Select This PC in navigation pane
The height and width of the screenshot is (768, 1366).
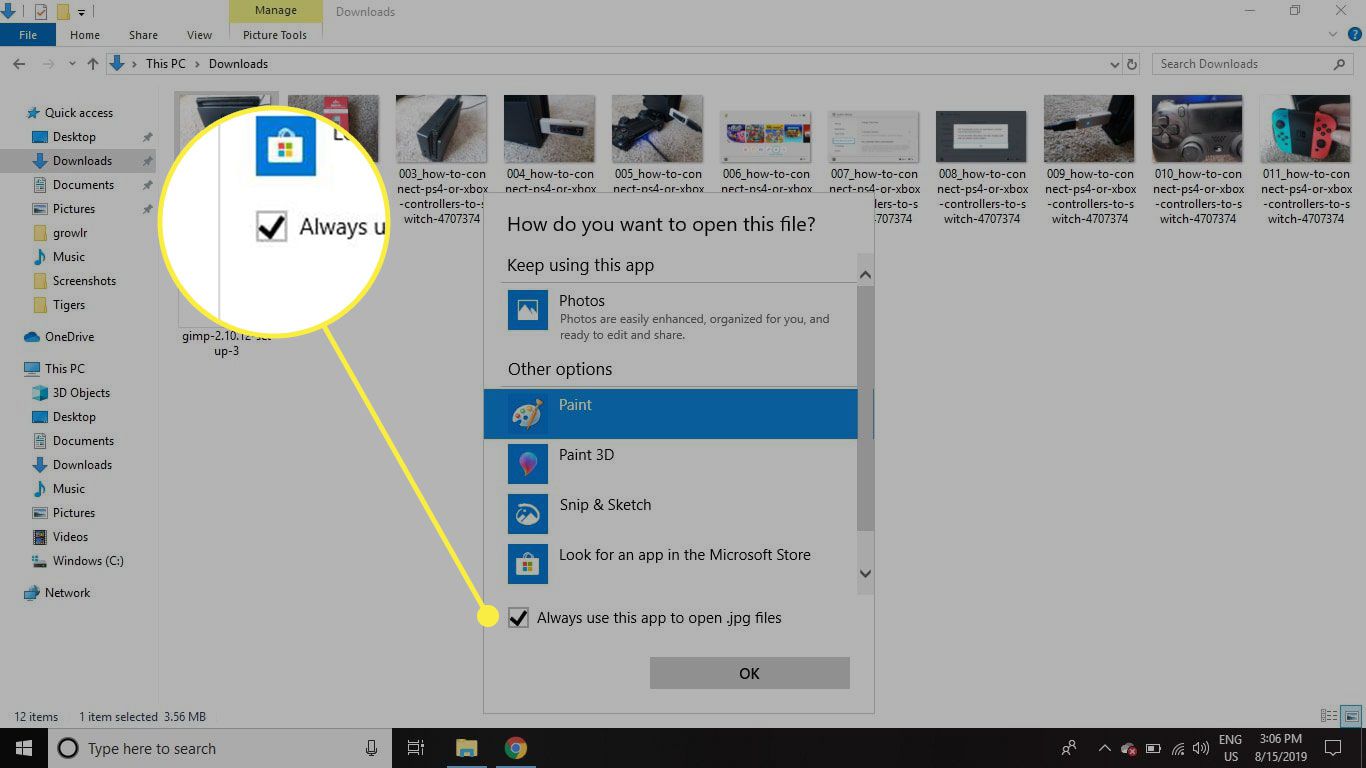(64, 369)
